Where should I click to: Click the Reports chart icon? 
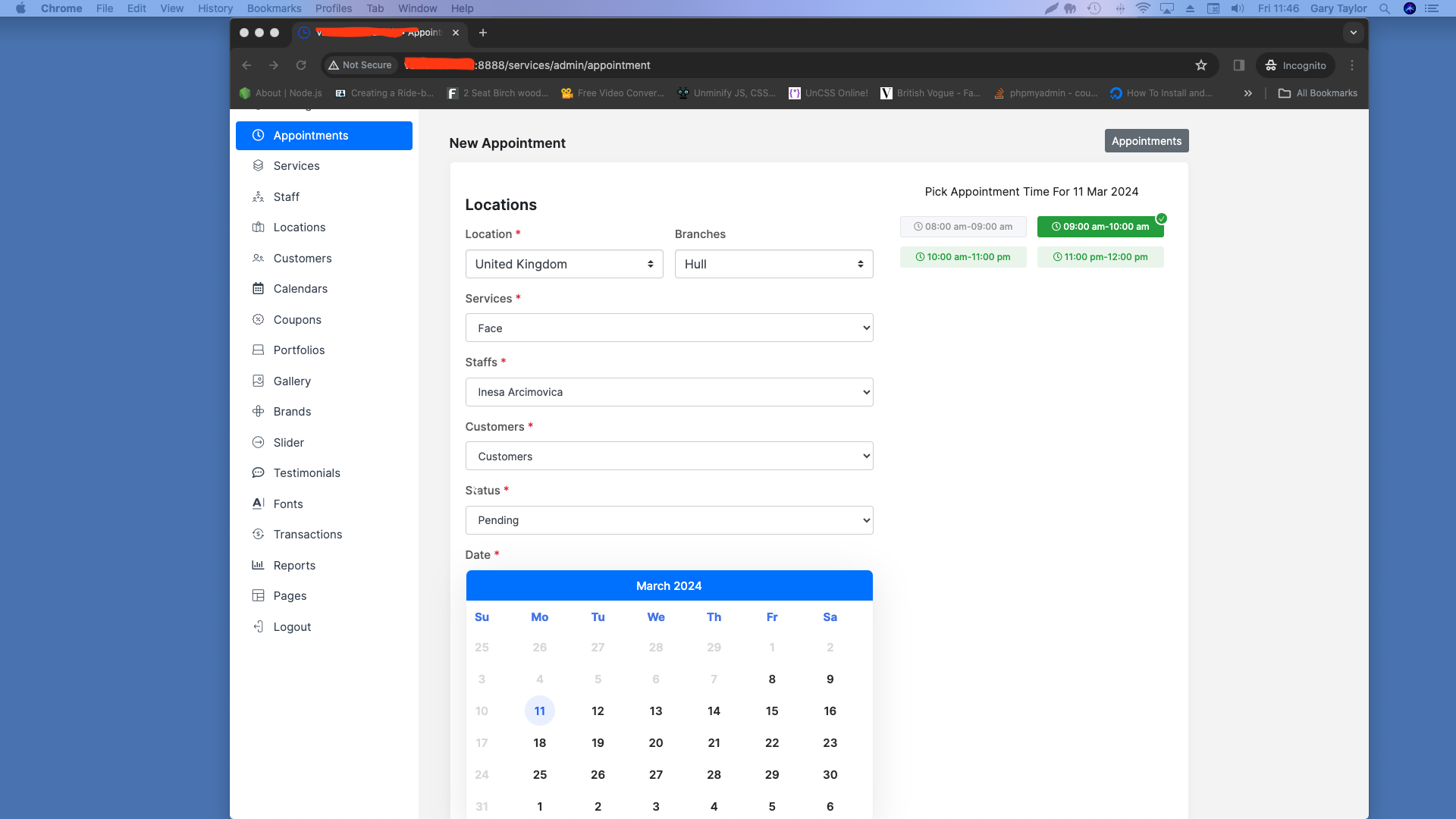coord(258,565)
